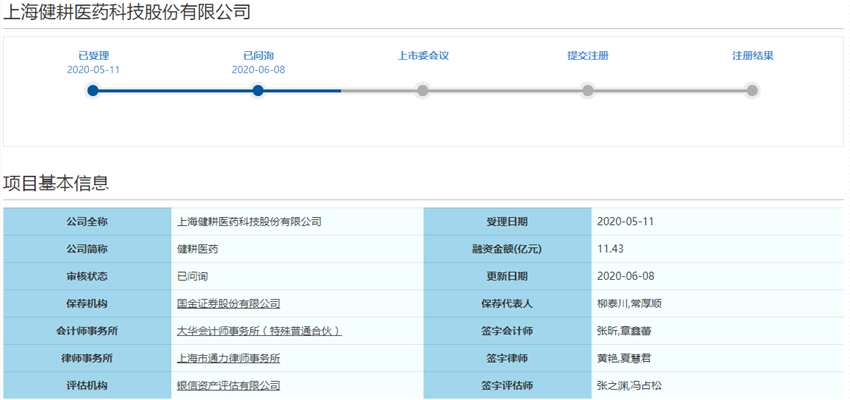The image size is (850, 400).
Task: Click the 公司全称 header cell
Action: (87, 221)
